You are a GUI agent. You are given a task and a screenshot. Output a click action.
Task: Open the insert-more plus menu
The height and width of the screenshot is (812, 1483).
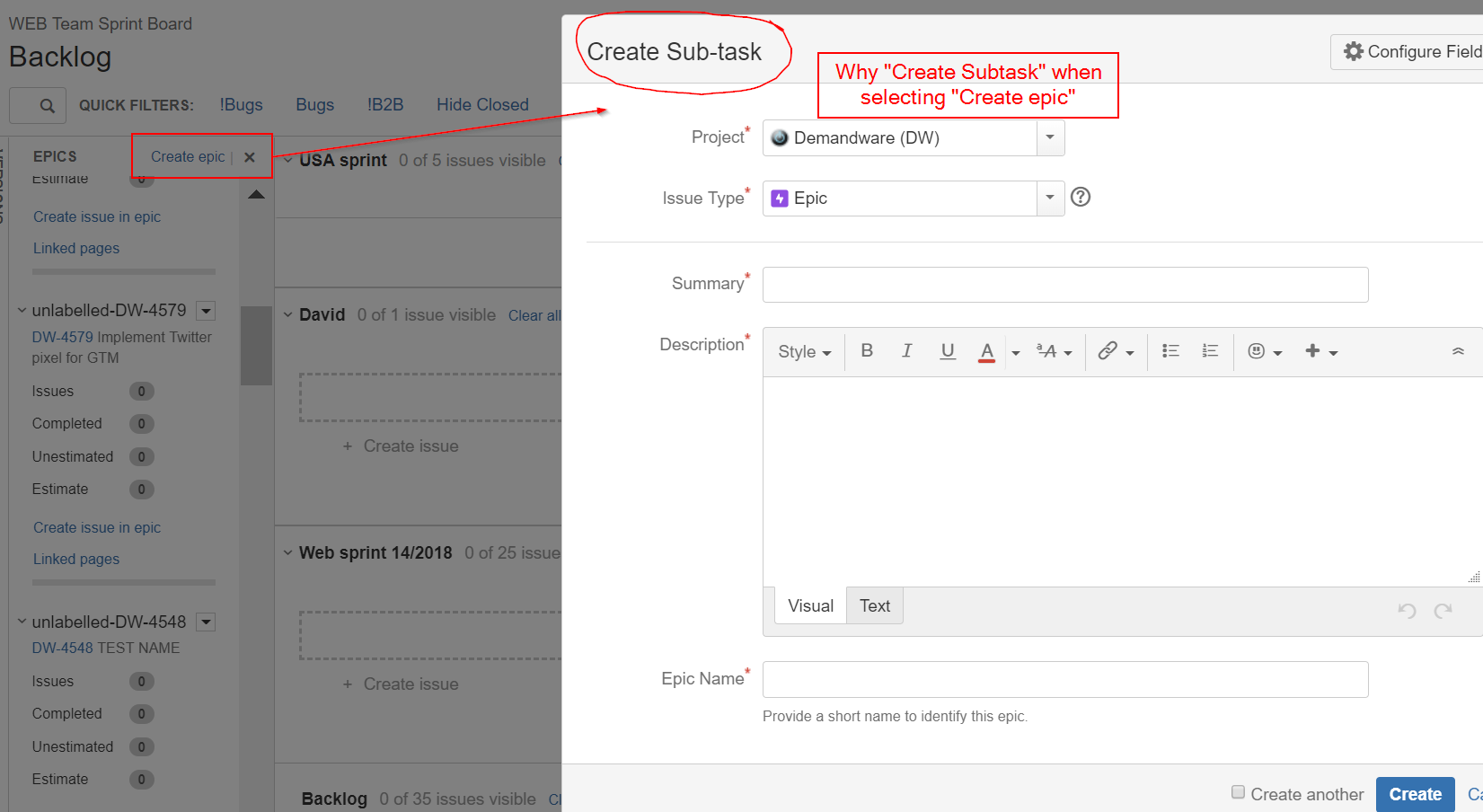(1321, 351)
